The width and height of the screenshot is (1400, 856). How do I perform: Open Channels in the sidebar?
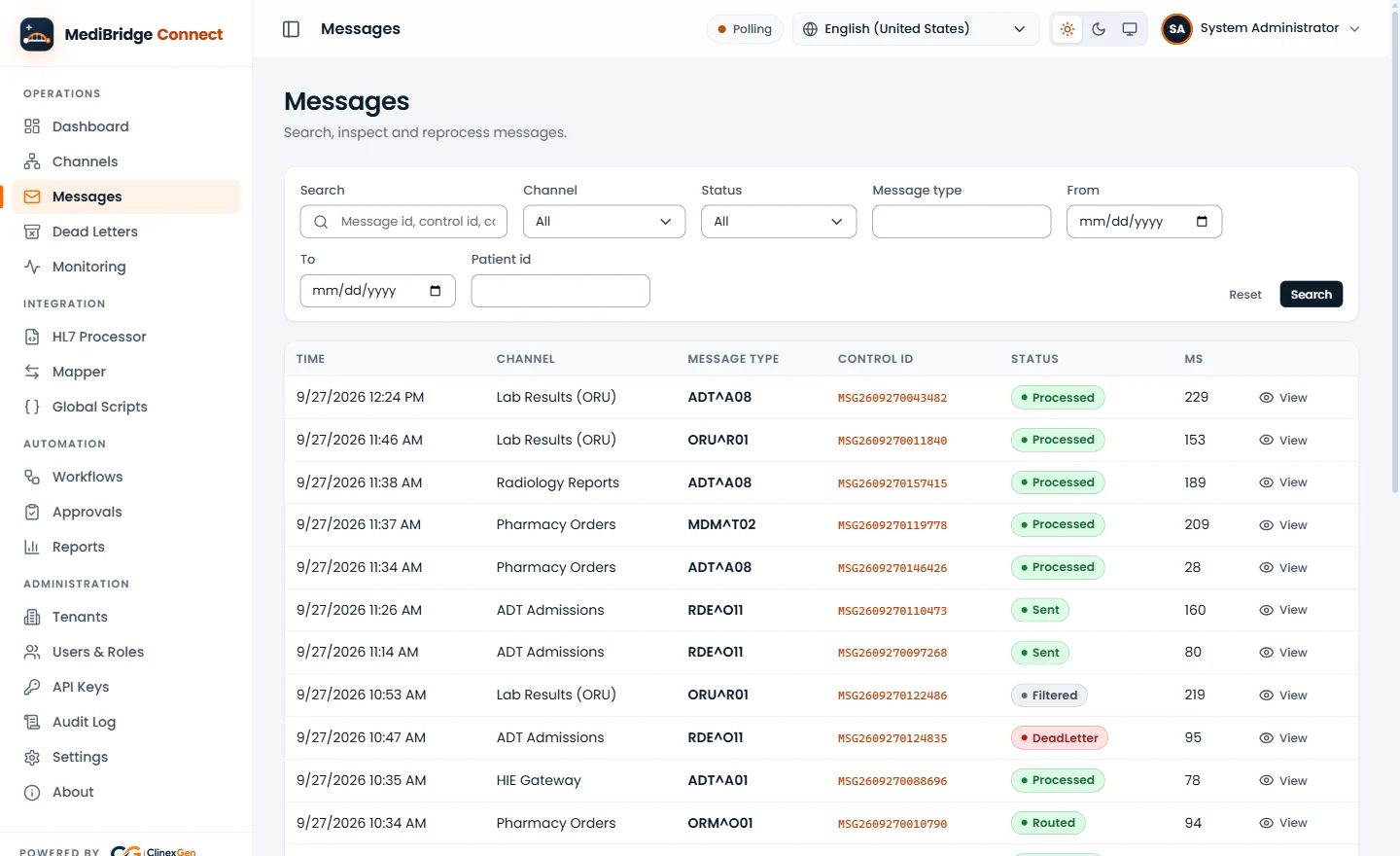pyautogui.click(x=126, y=161)
